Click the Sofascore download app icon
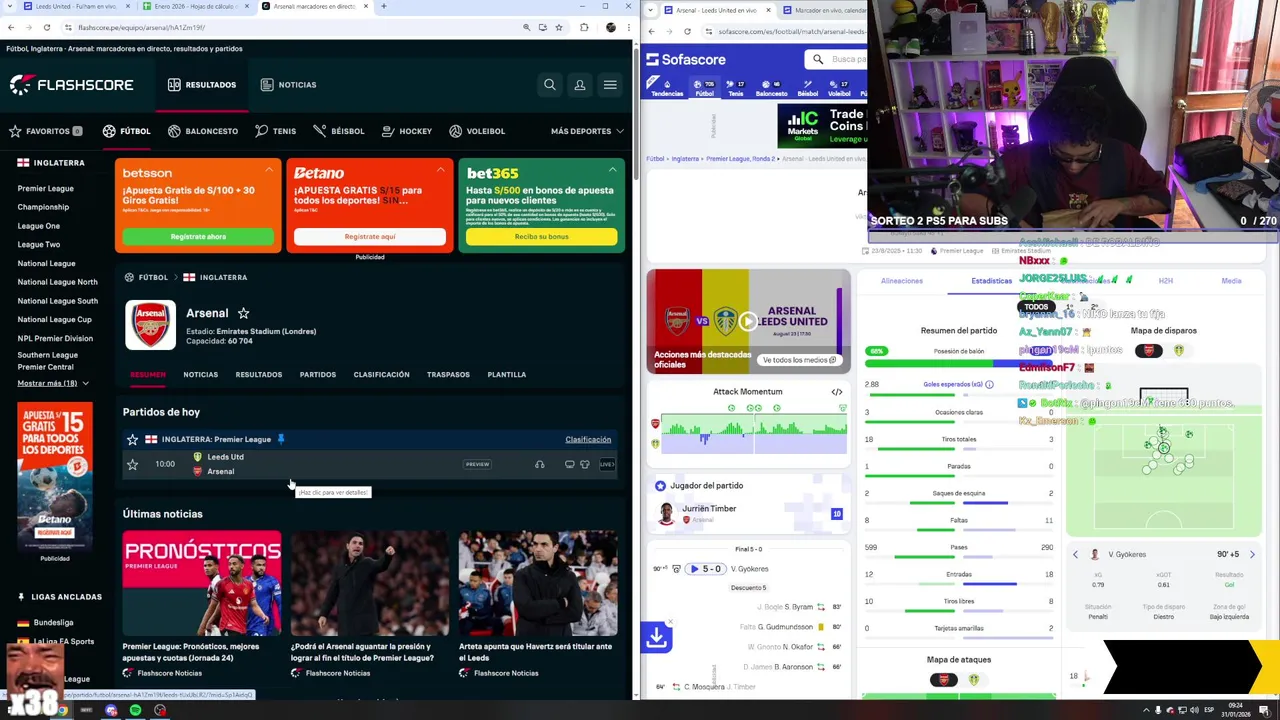The height and width of the screenshot is (720, 1280). coord(657,636)
